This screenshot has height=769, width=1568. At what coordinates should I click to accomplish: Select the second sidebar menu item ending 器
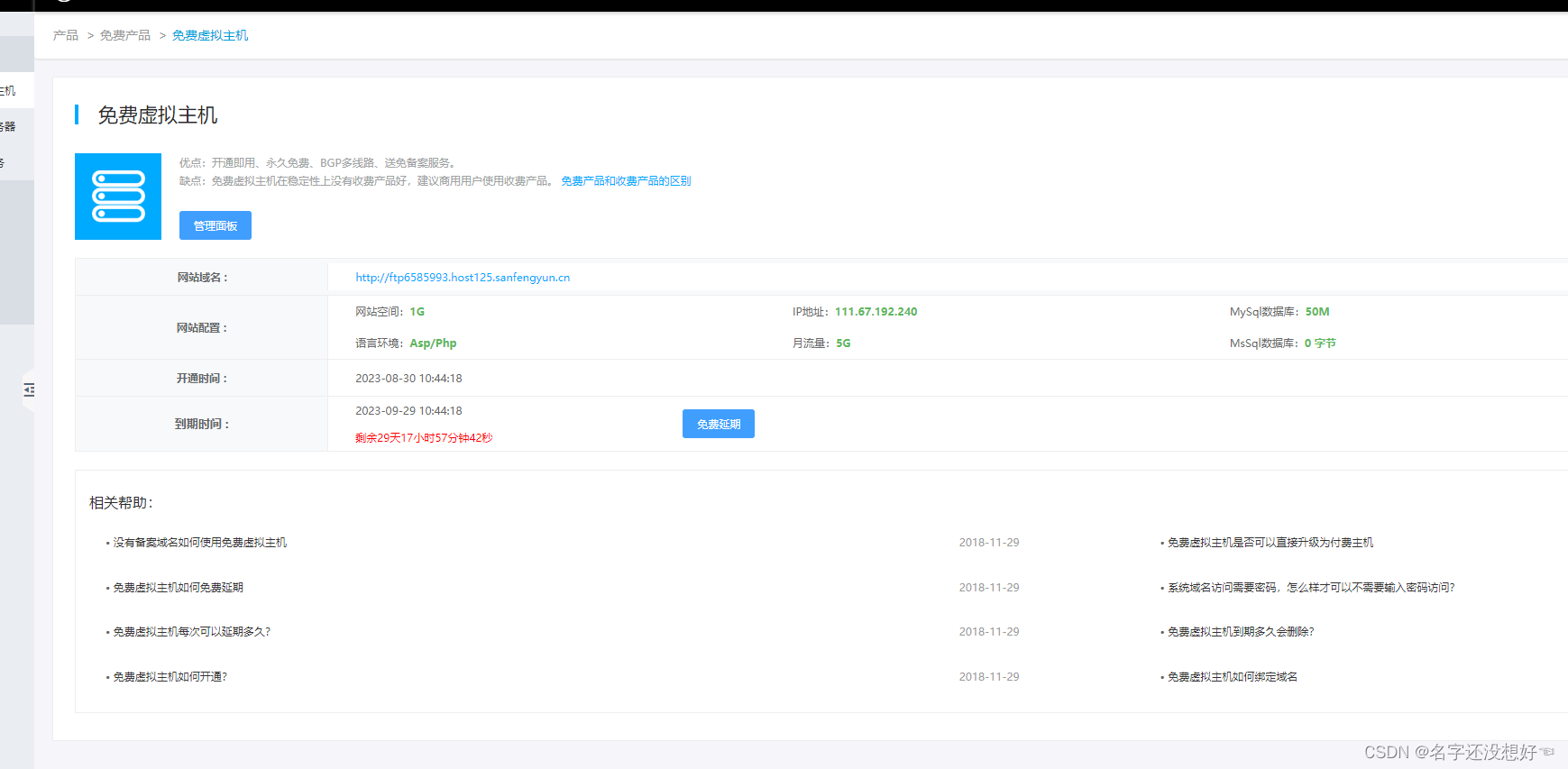16,126
